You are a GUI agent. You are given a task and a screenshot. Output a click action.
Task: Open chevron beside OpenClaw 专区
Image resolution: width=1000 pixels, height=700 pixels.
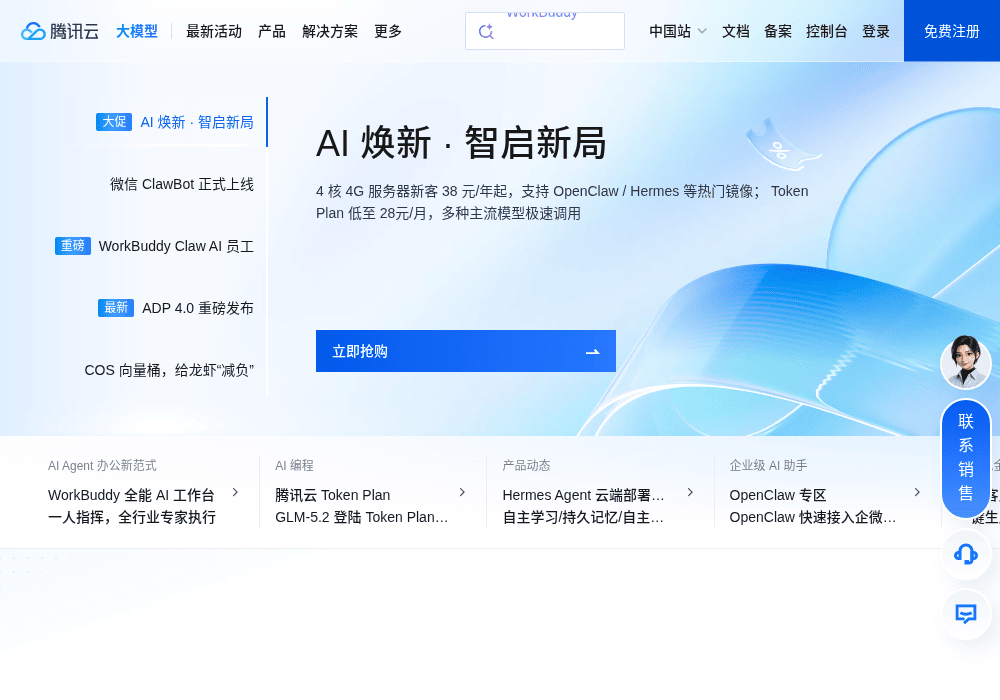point(917,492)
